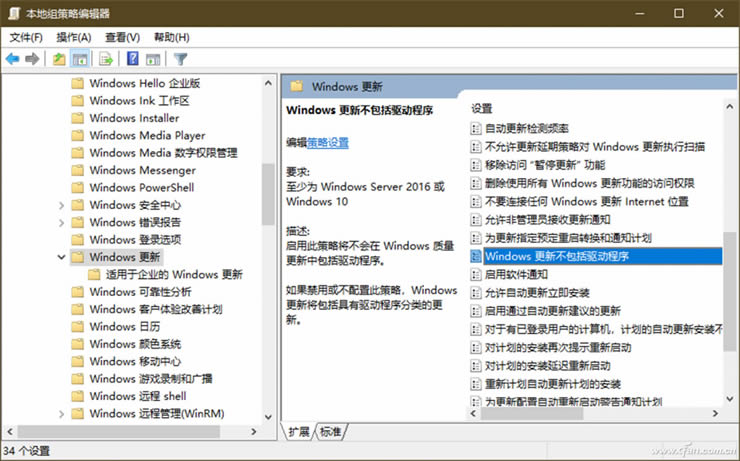Image resolution: width=740 pixels, height=461 pixels.
Task: Click policy icon of 移除访问"暂停更新"功能
Action: pyautogui.click(x=476, y=165)
